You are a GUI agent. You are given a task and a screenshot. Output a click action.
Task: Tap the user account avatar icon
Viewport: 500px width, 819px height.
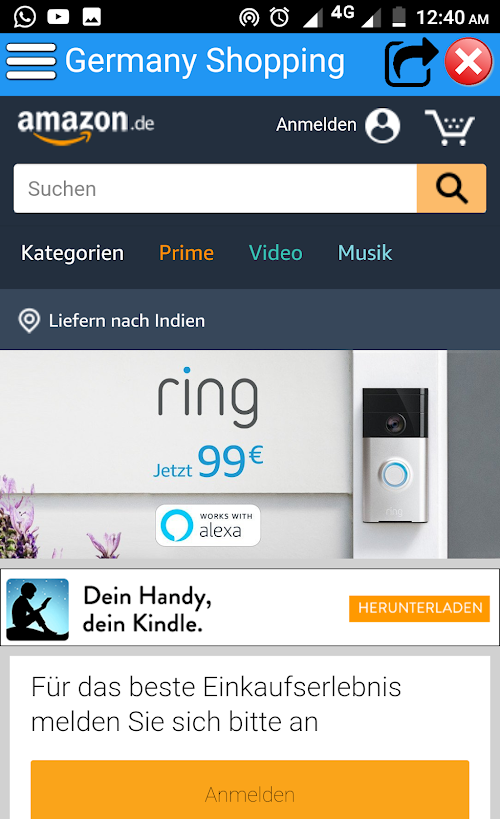(382, 125)
